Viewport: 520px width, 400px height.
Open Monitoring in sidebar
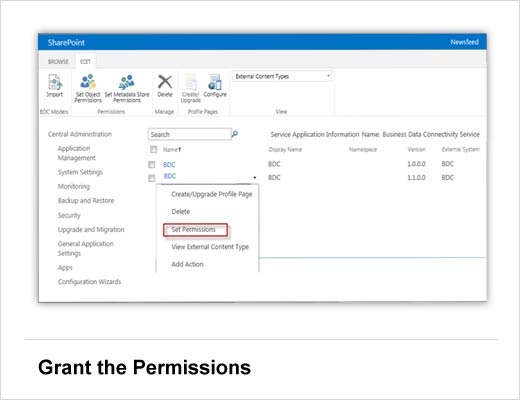pyautogui.click(x=74, y=186)
